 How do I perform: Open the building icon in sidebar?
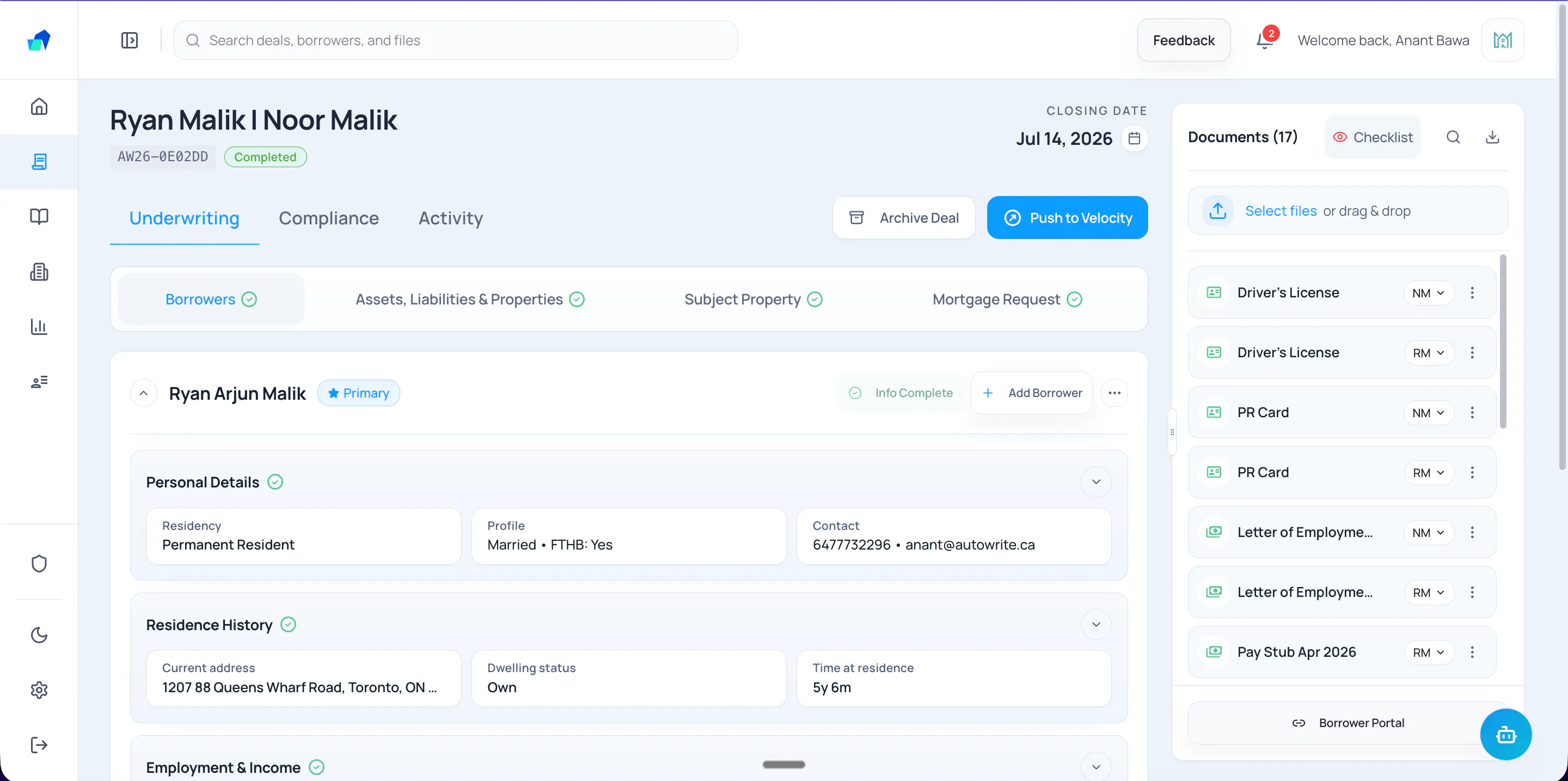point(39,271)
